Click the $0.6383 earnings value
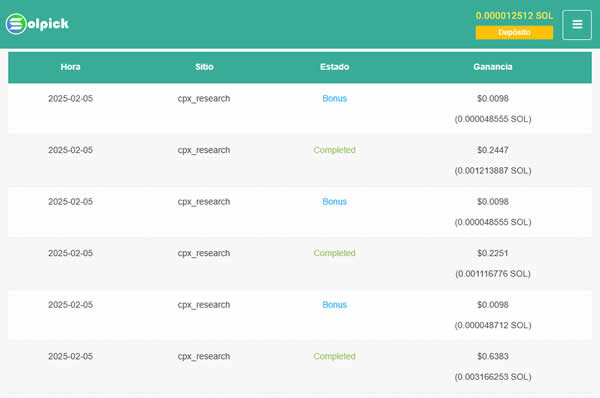 pyautogui.click(x=492, y=357)
